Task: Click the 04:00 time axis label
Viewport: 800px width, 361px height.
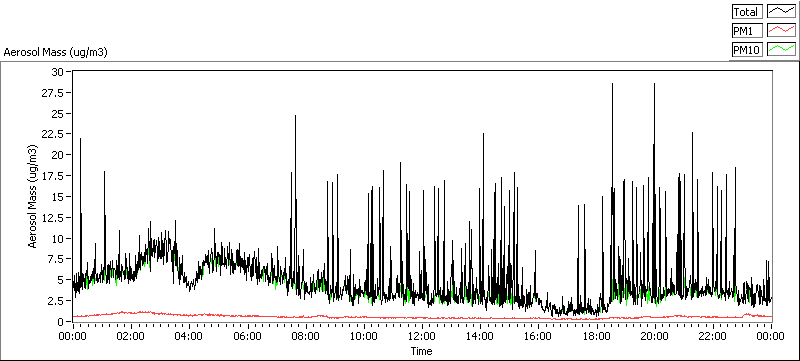Action: click(x=189, y=336)
